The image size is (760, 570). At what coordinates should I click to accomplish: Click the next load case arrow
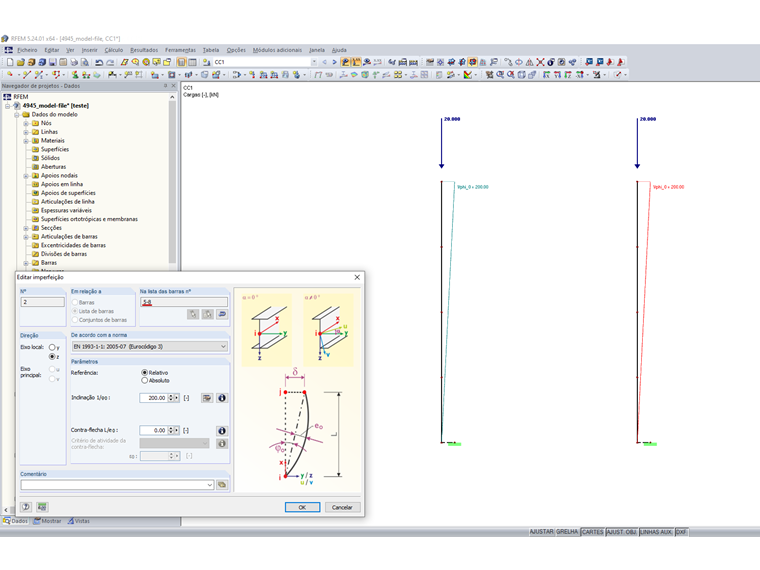click(x=334, y=62)
